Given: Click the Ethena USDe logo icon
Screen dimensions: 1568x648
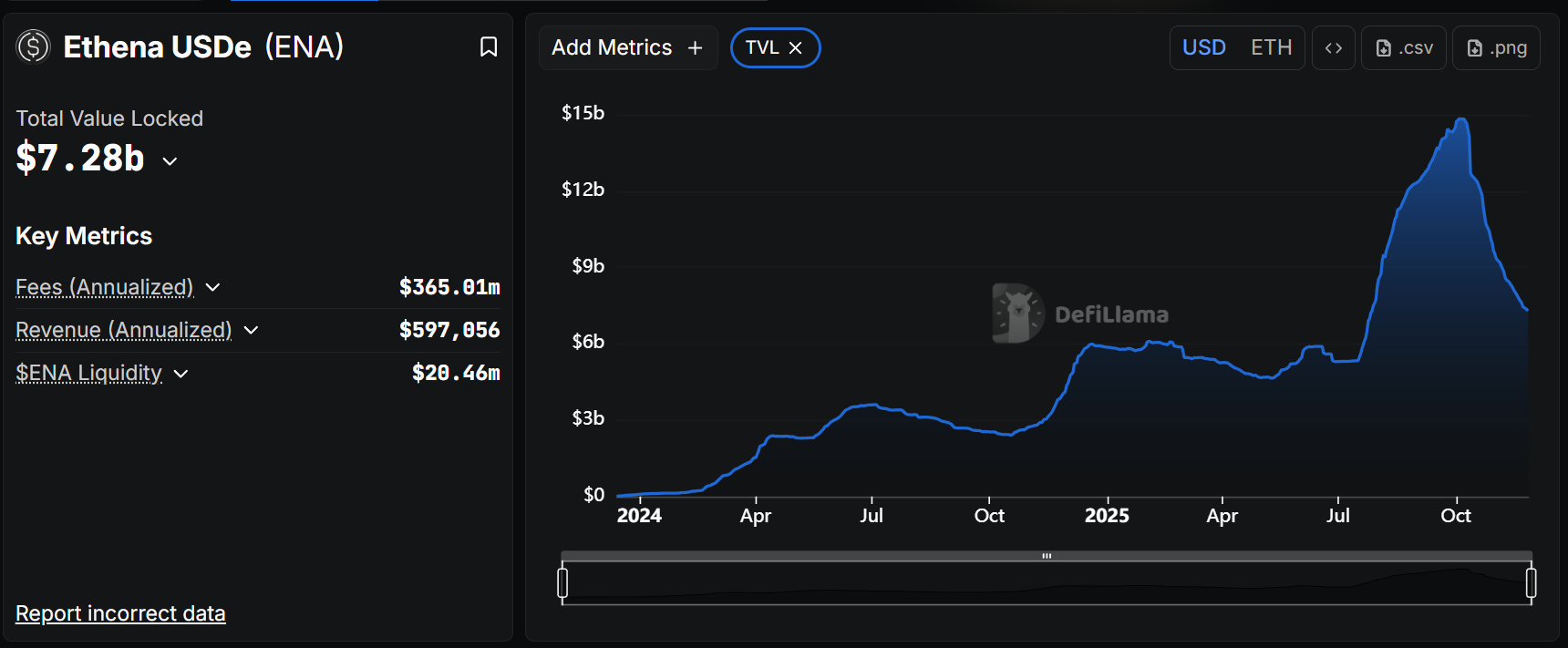Looking at the screenshot, I should click(x=33, y=46).
